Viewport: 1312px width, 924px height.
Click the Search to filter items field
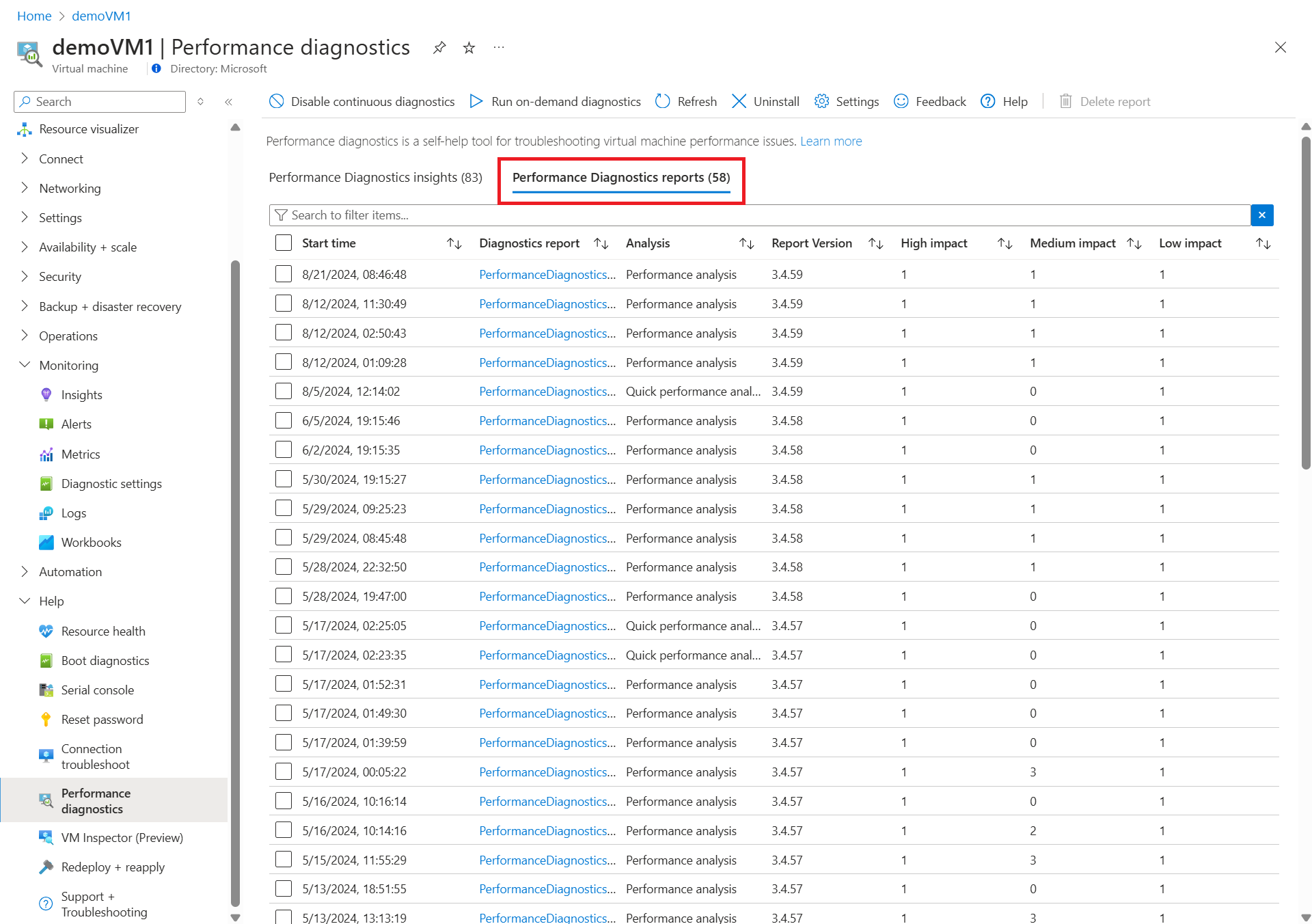[760, 215]
